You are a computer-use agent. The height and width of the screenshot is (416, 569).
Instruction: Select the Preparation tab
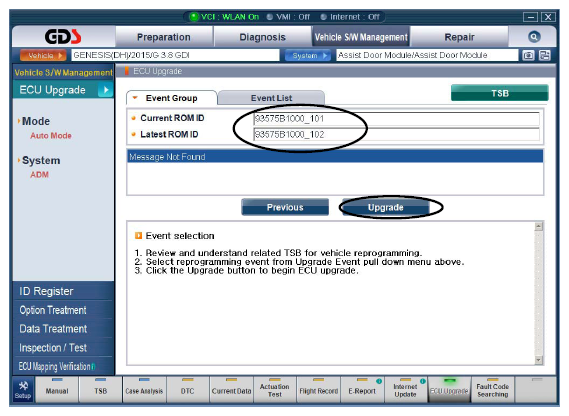click(x=164, y=37)
